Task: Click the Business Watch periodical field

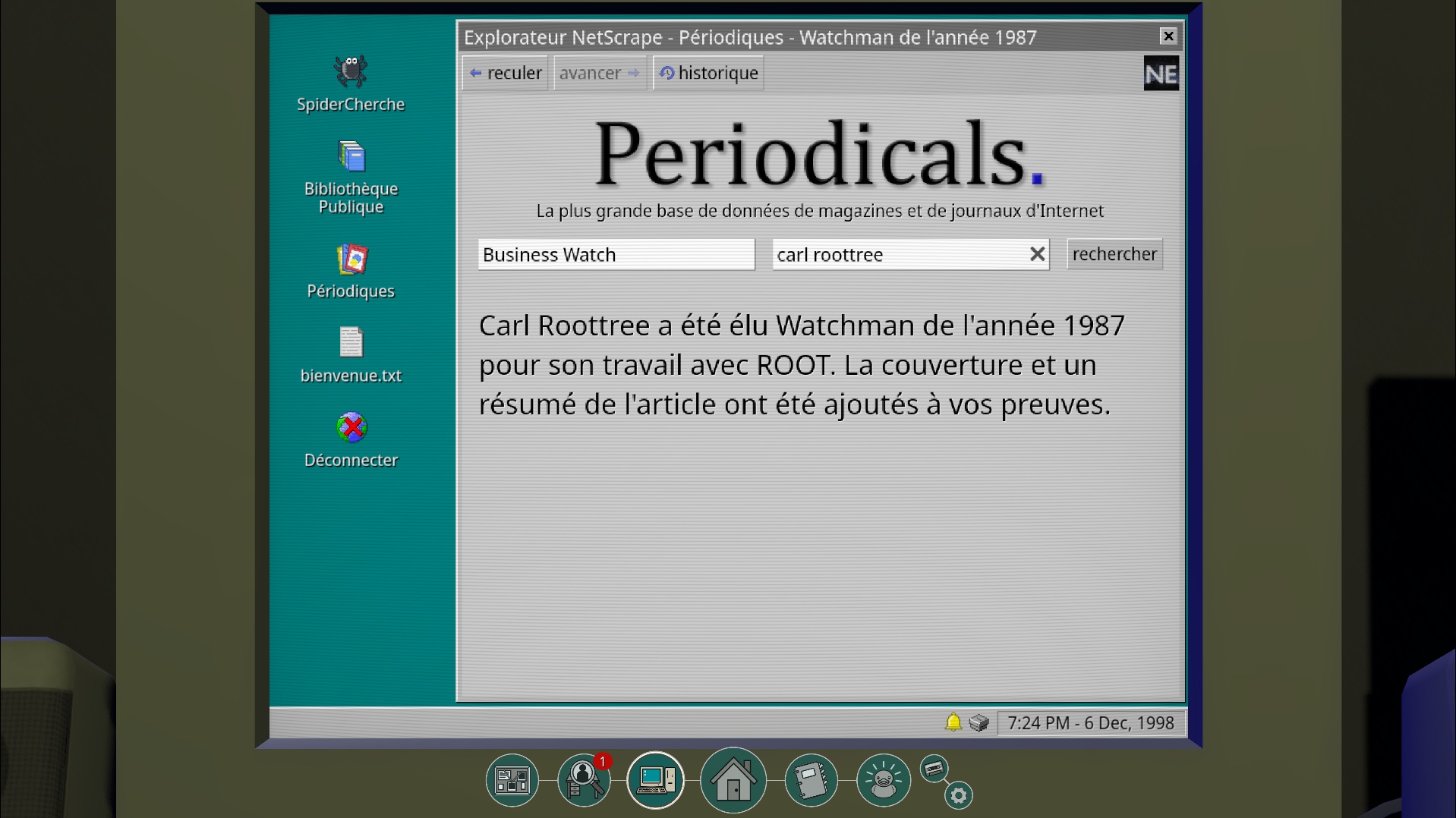Action: pos(616,255)
